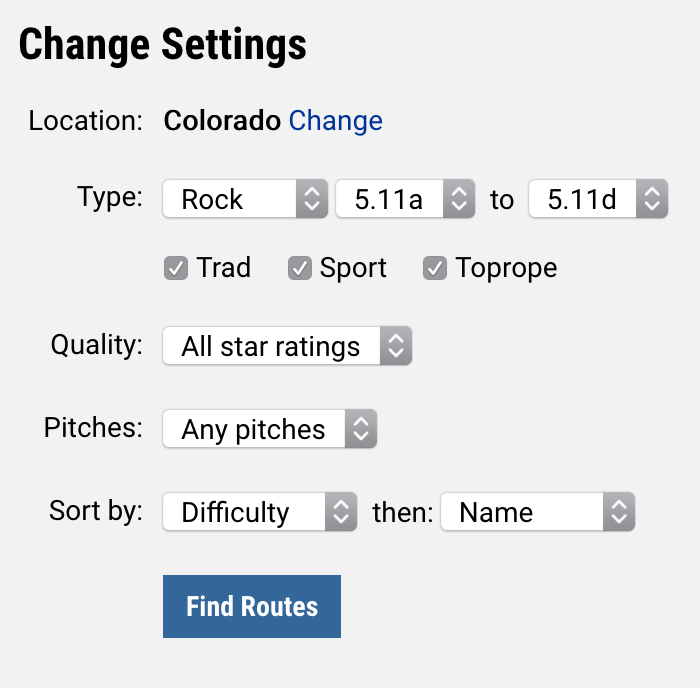Open the Name secondary sort dropdown

tap(538, 512)
